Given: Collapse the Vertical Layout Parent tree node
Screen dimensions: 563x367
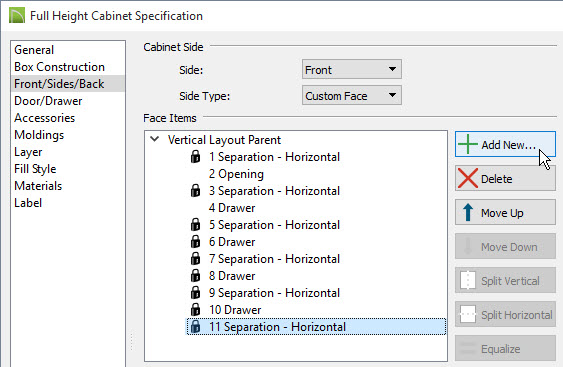Looking at the screenshot, I should tap(155, 139).
